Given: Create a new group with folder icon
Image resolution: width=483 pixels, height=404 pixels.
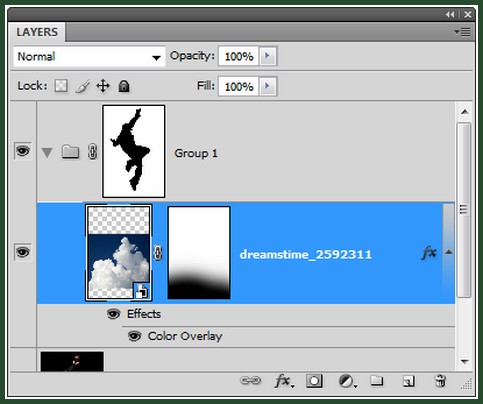Looking at the screenshot, I should (377, 380).
